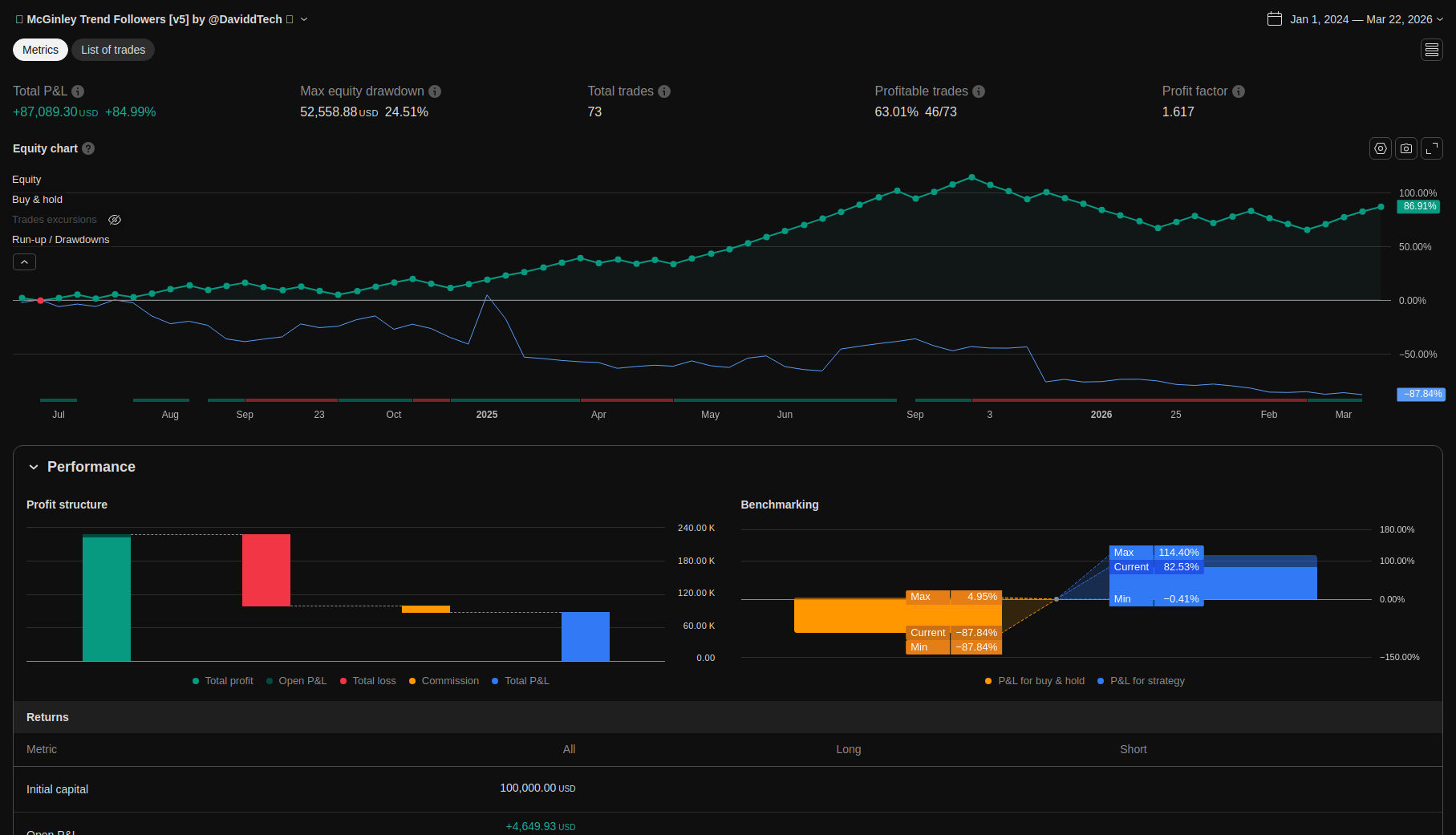Select the Metrics tab

click(40, 50)
